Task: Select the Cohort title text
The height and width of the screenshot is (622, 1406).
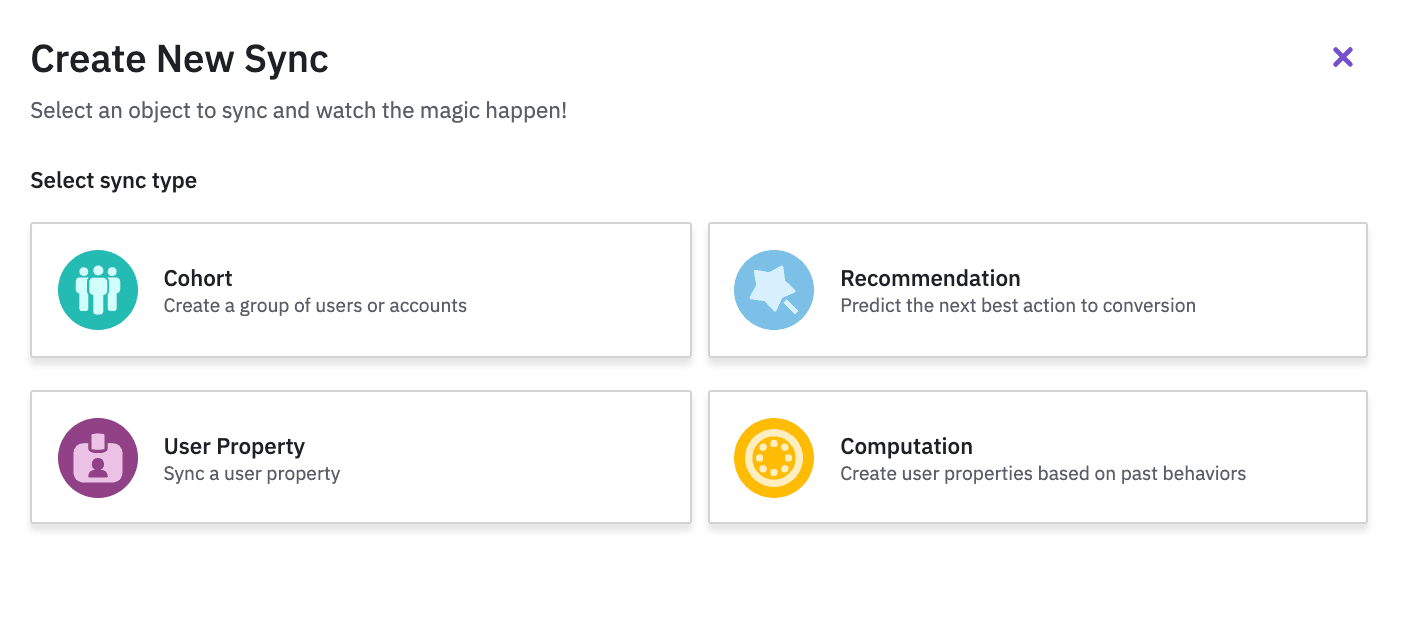Action: tap(198, 278)
